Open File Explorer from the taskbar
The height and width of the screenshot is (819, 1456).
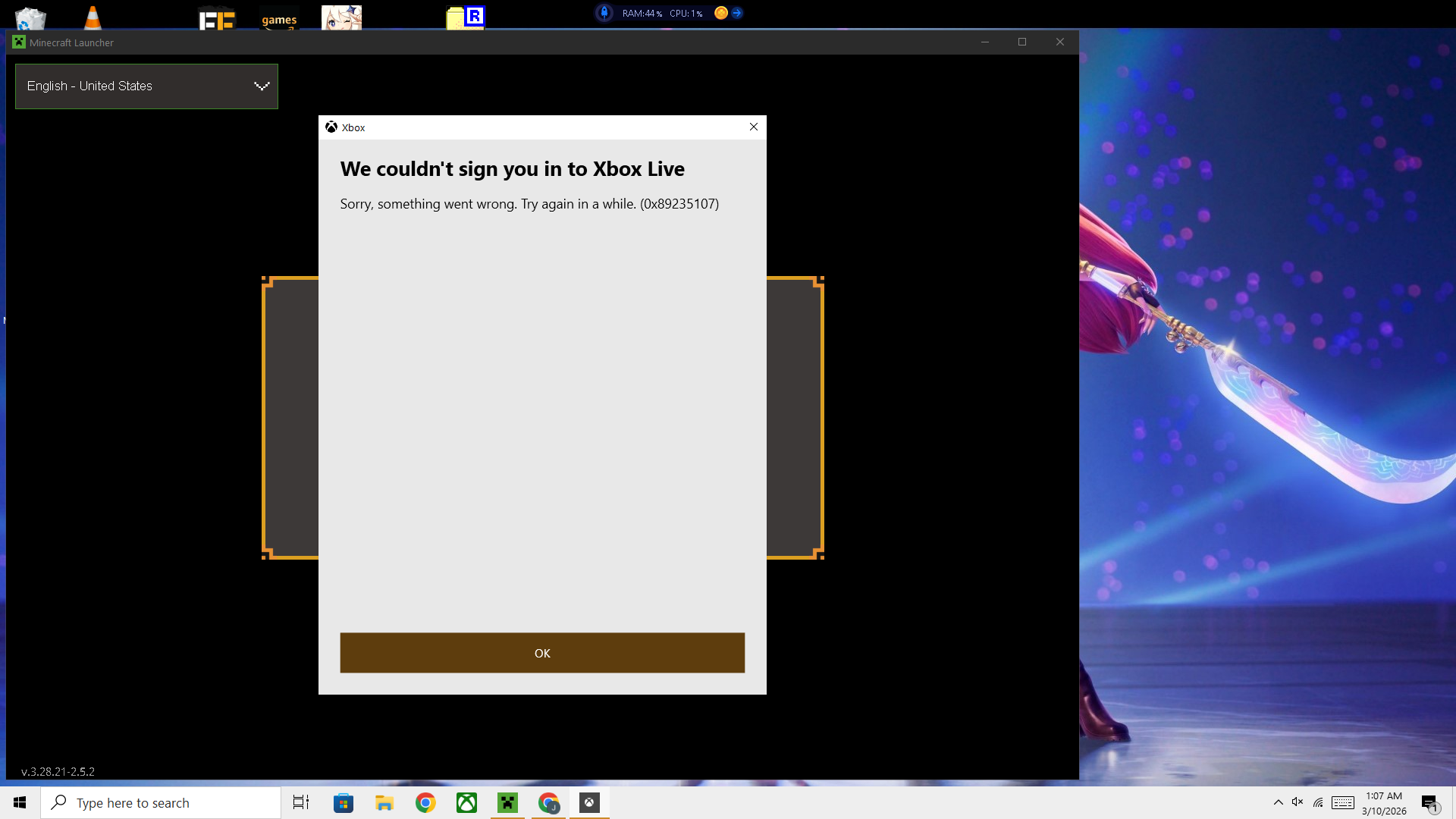coord(384,802)
